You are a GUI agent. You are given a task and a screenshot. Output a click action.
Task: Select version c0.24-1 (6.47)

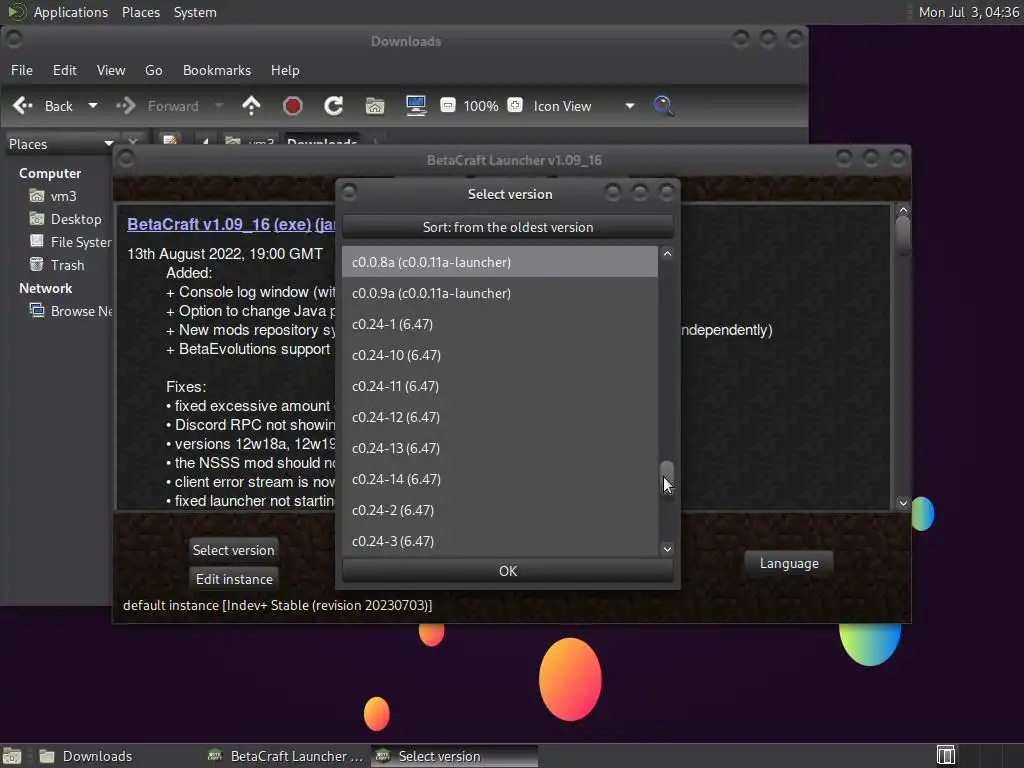click(x=500, y=324)
